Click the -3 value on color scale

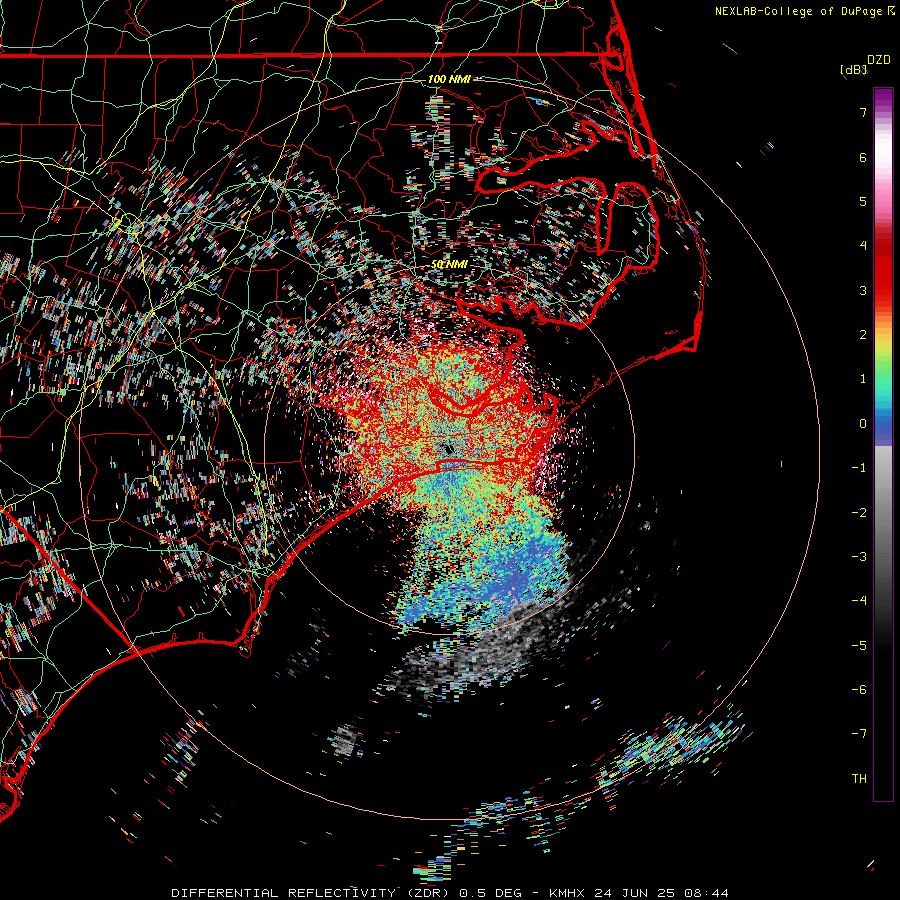coord(859,557)
